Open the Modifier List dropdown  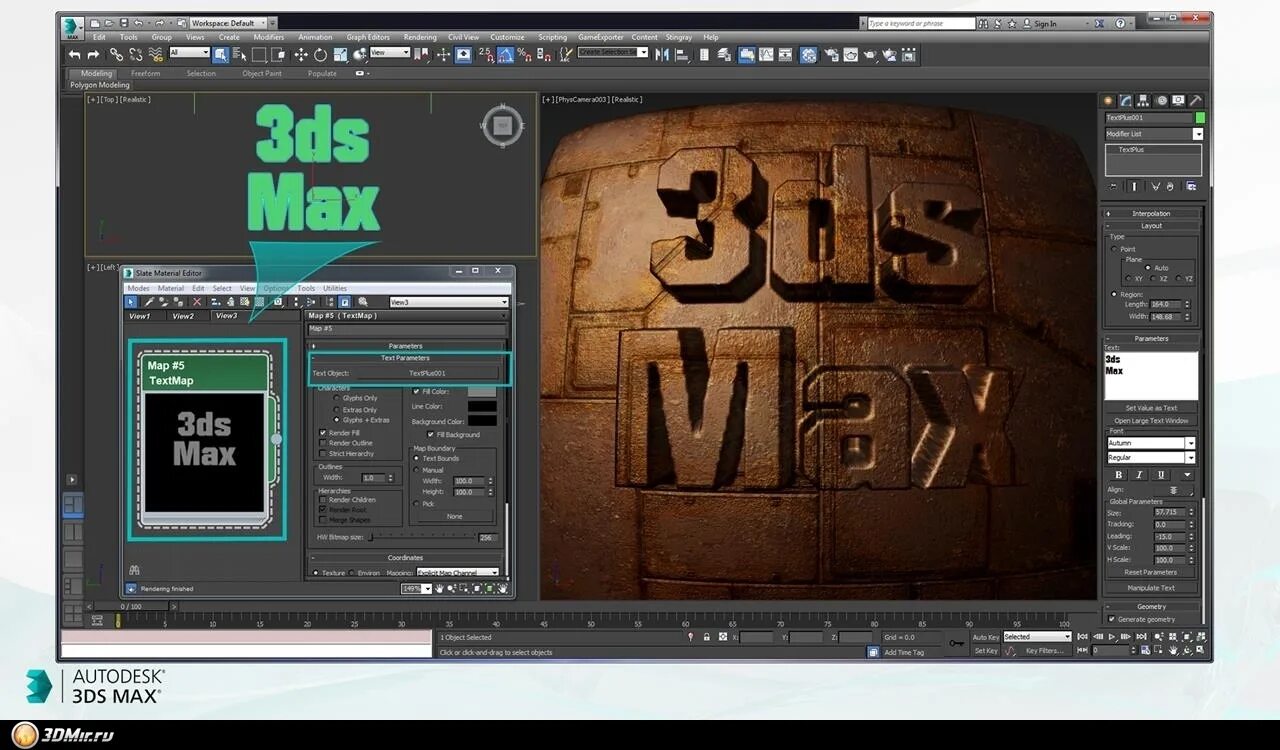[1196, 133]
